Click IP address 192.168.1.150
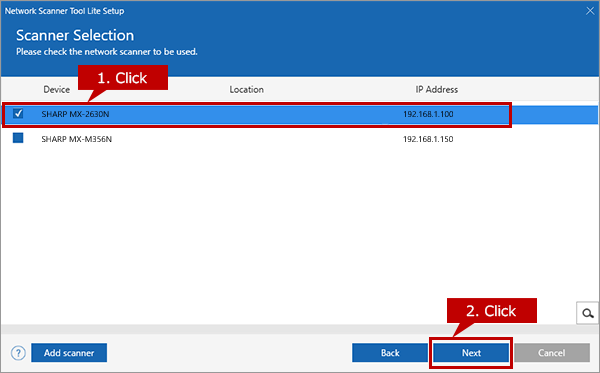The image size is (600, 373). pyautogui.click(x=428, y=139)
